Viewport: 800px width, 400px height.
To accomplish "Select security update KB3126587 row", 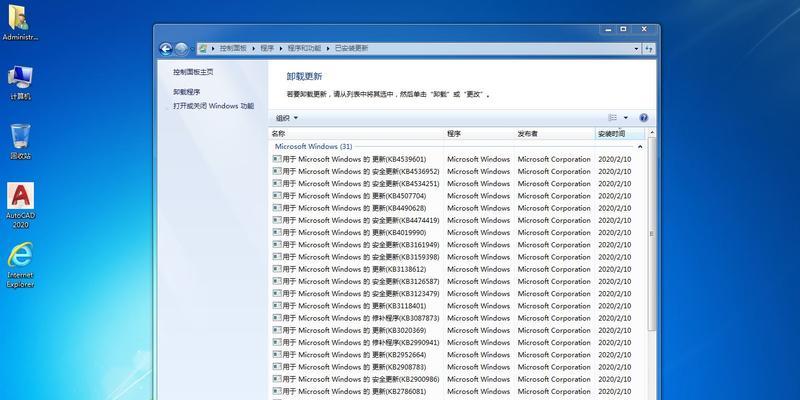I will 453,282.
